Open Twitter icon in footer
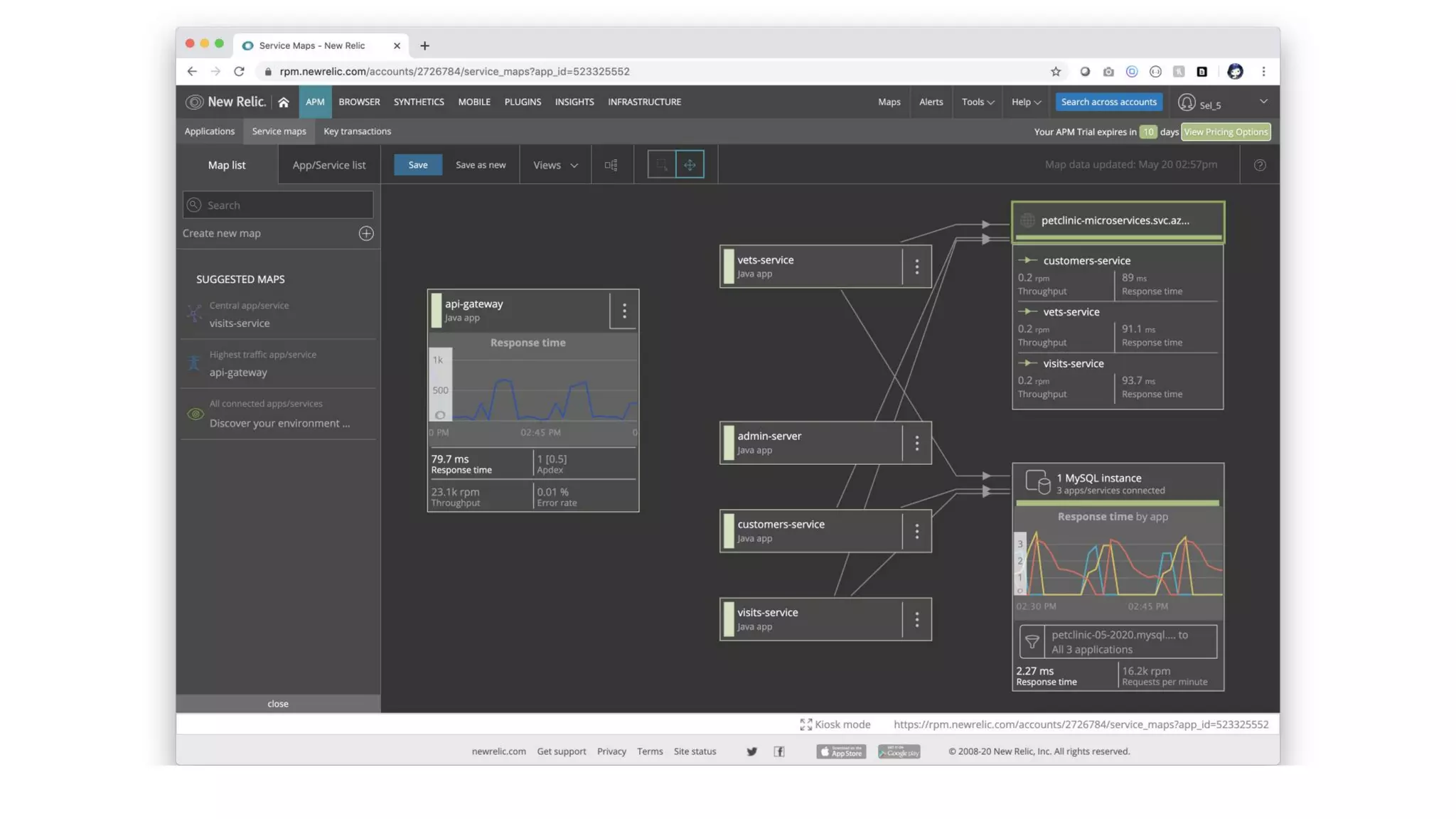The image size is (1456, 819). pyautogui.click(x=751, y=751)
